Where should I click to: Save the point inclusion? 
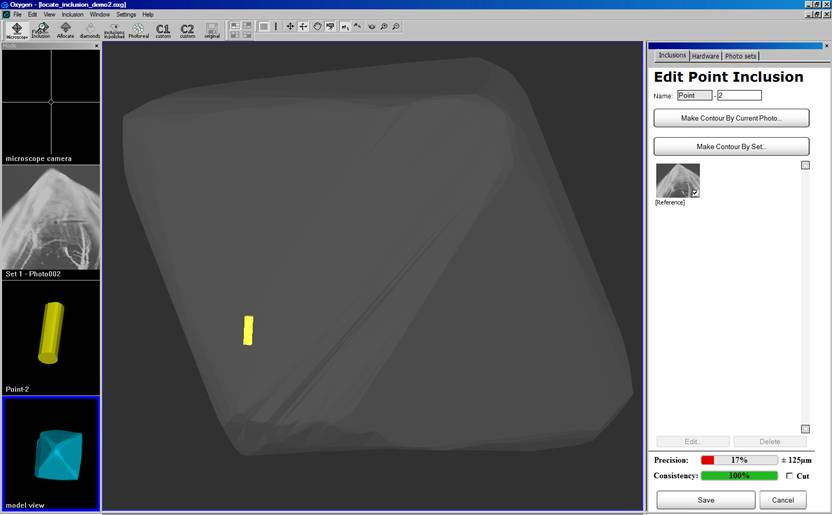click(706, 500)
